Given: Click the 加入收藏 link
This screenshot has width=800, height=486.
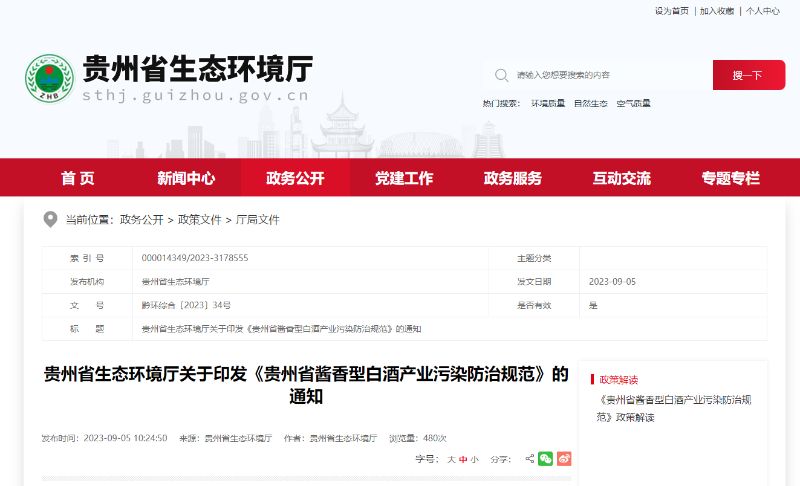Looking at the screenshot, I should click(716, 11).
